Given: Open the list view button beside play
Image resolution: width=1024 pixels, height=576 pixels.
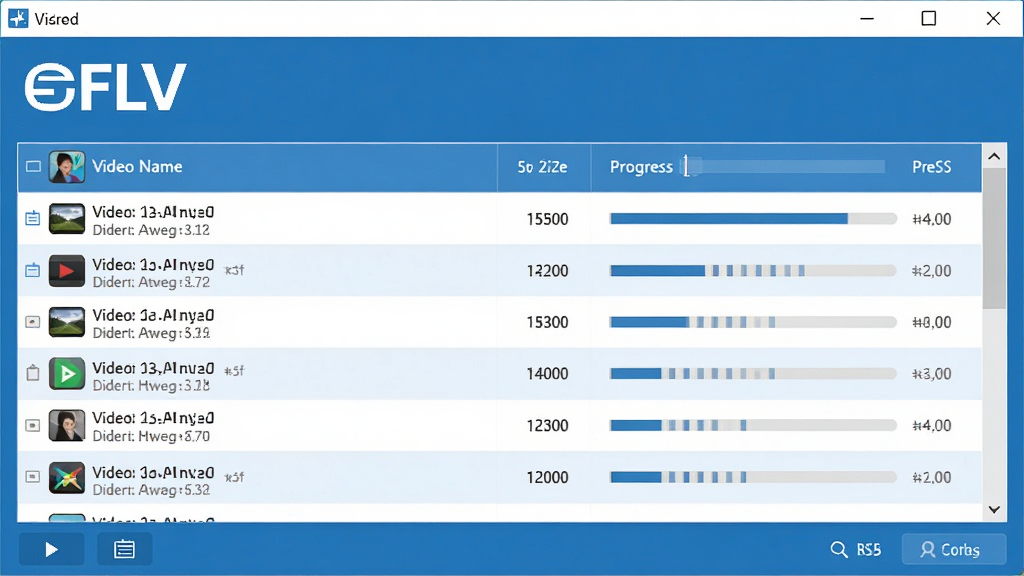Looking at the screenshot, I should (x=124, y=550).
